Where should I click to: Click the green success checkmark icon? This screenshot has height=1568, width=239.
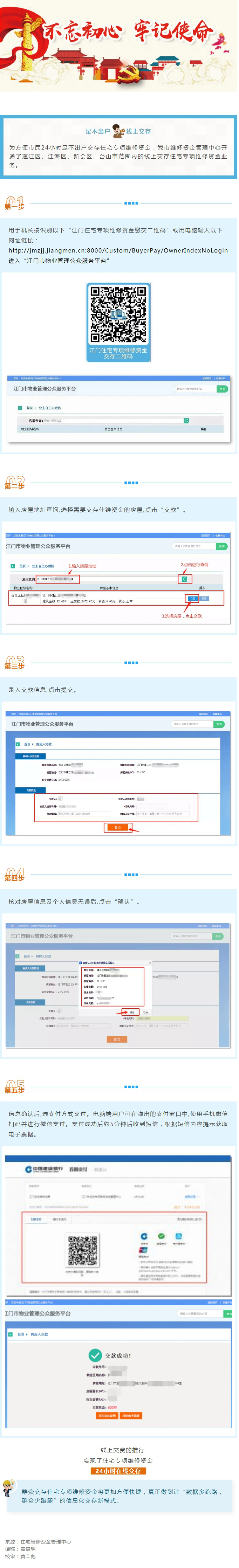[x=95, y=1355]
